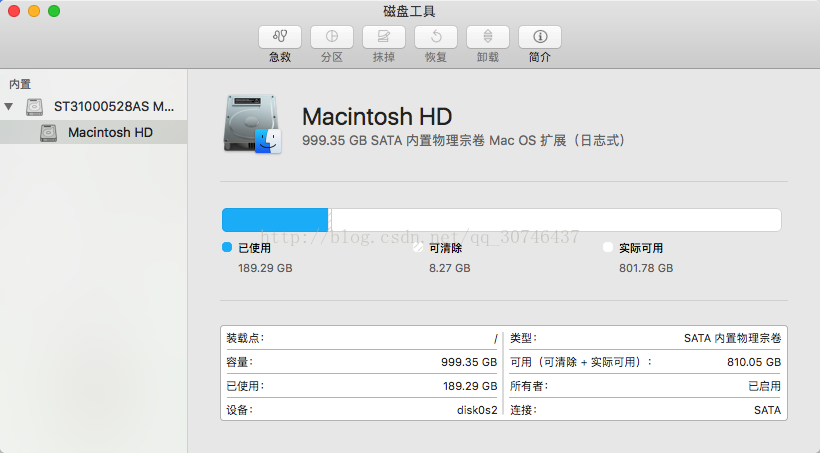Image resolution: width=820 pixels, height=453 pixels.
Task: Click the 抹掉 erase toolbar icon
Action: [383, 37]
